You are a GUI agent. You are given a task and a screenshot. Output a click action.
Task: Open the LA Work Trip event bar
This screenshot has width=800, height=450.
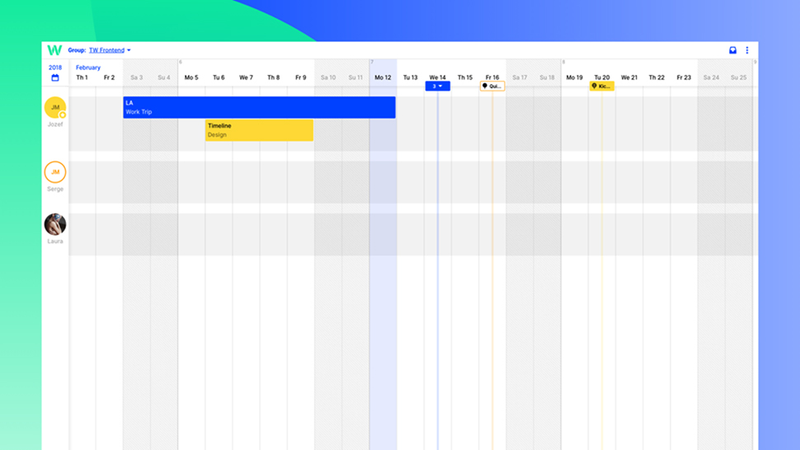pos(259,107)
